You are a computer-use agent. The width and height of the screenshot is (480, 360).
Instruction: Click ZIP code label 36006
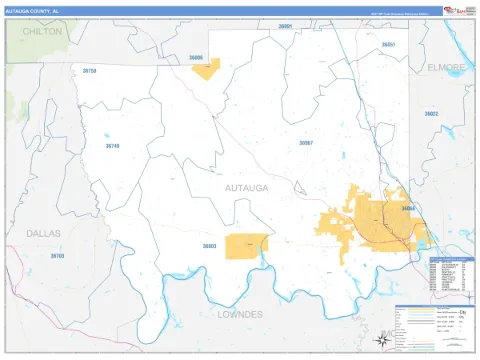[196, 58]
